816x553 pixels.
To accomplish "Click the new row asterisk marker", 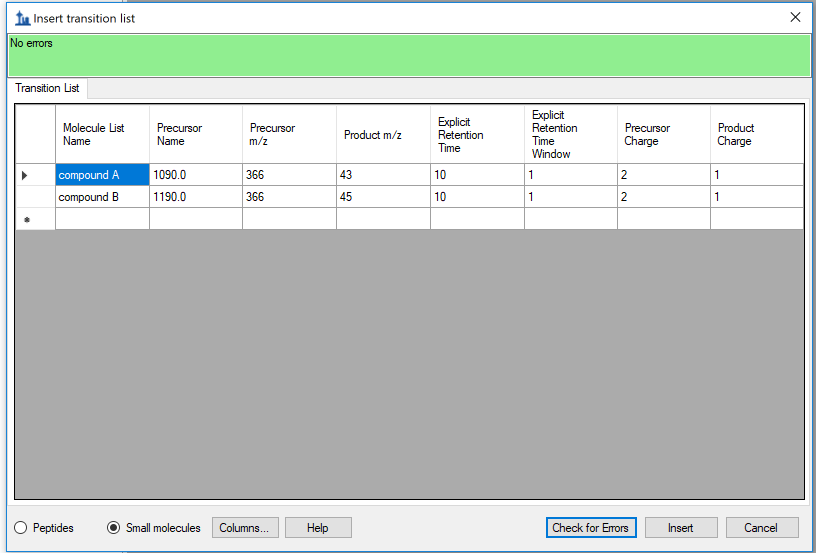I will click(x=27, y=220).
